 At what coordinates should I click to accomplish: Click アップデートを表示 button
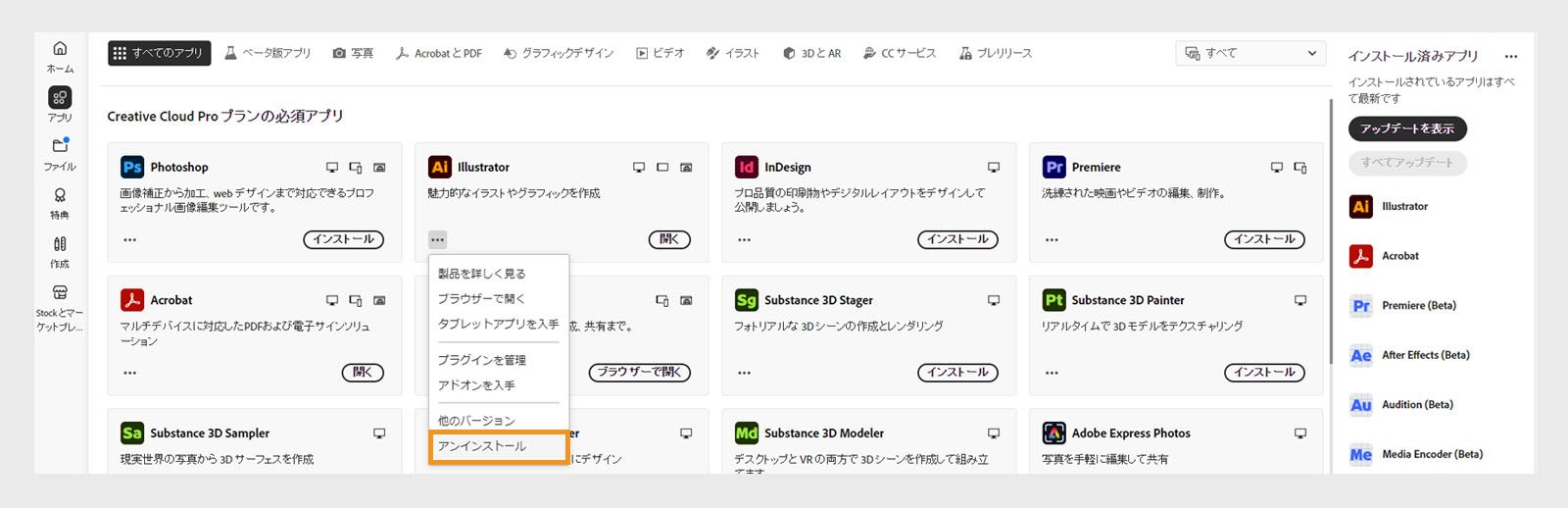1407,128
